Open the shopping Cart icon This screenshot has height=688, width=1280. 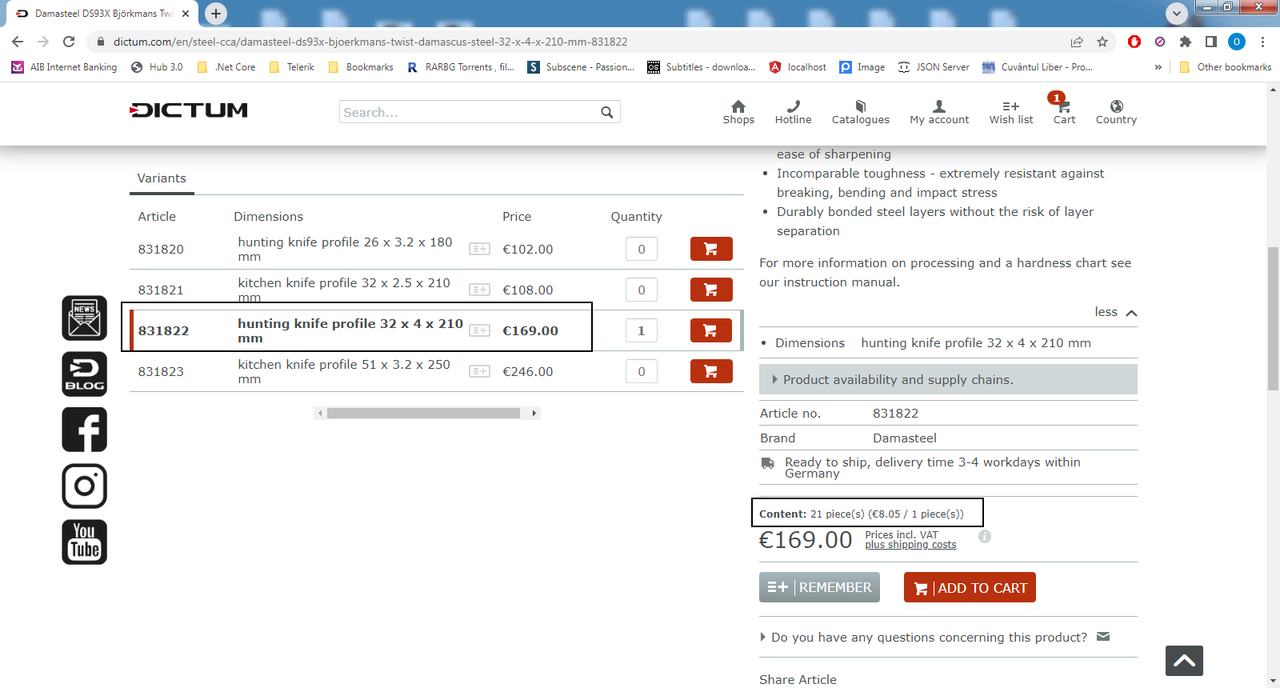tap(1064, 110)
